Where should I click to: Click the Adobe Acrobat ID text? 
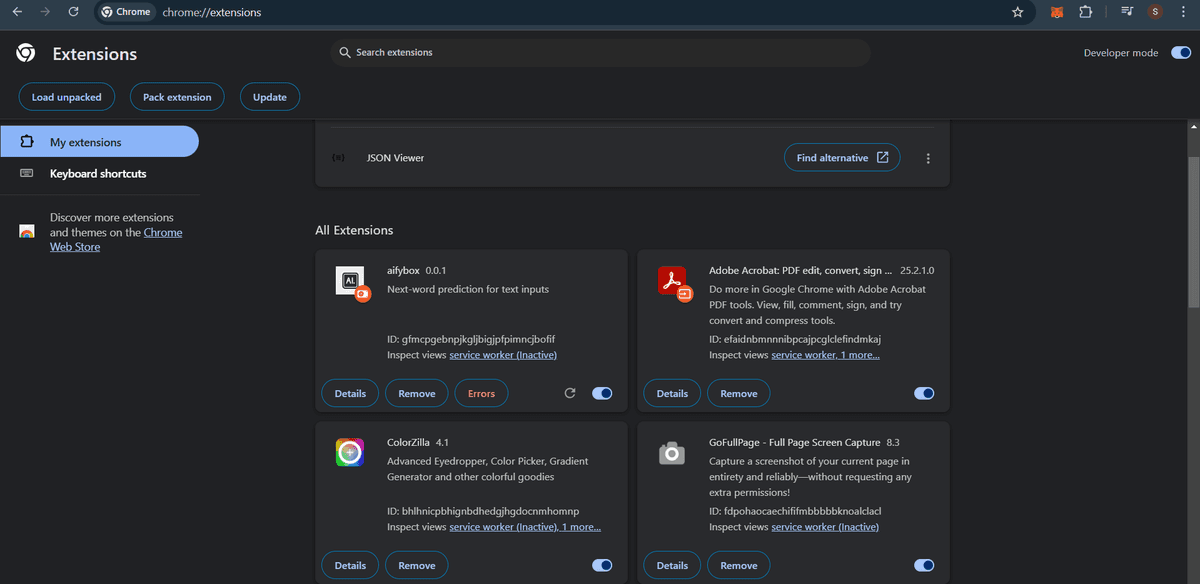(795, 339)
